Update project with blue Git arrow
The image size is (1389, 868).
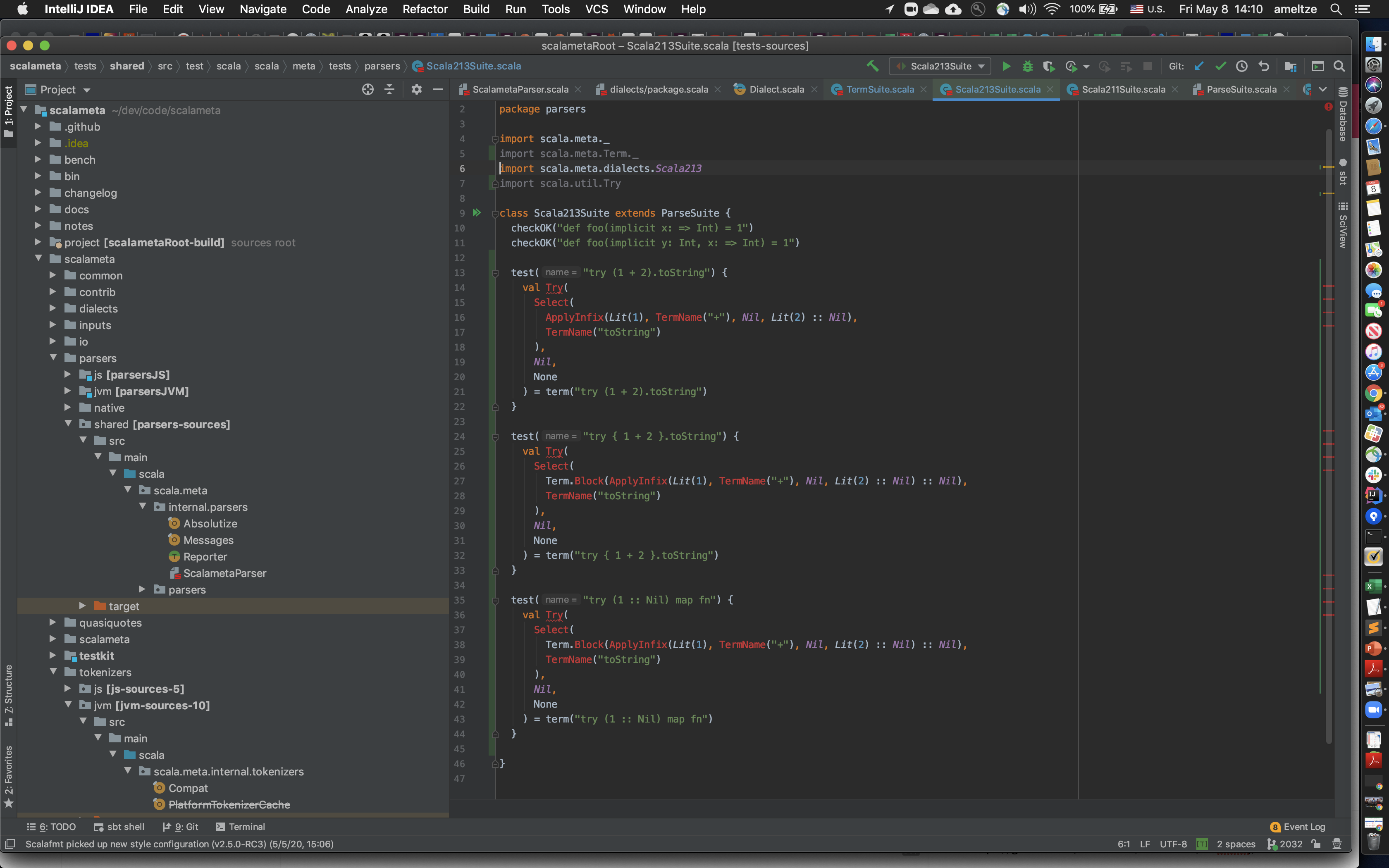click(1198, 66)
